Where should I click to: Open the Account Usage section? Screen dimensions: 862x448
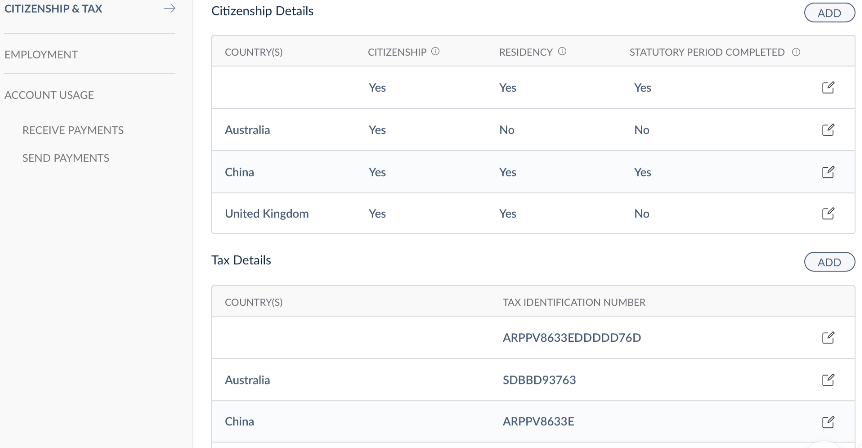point(49,95)
